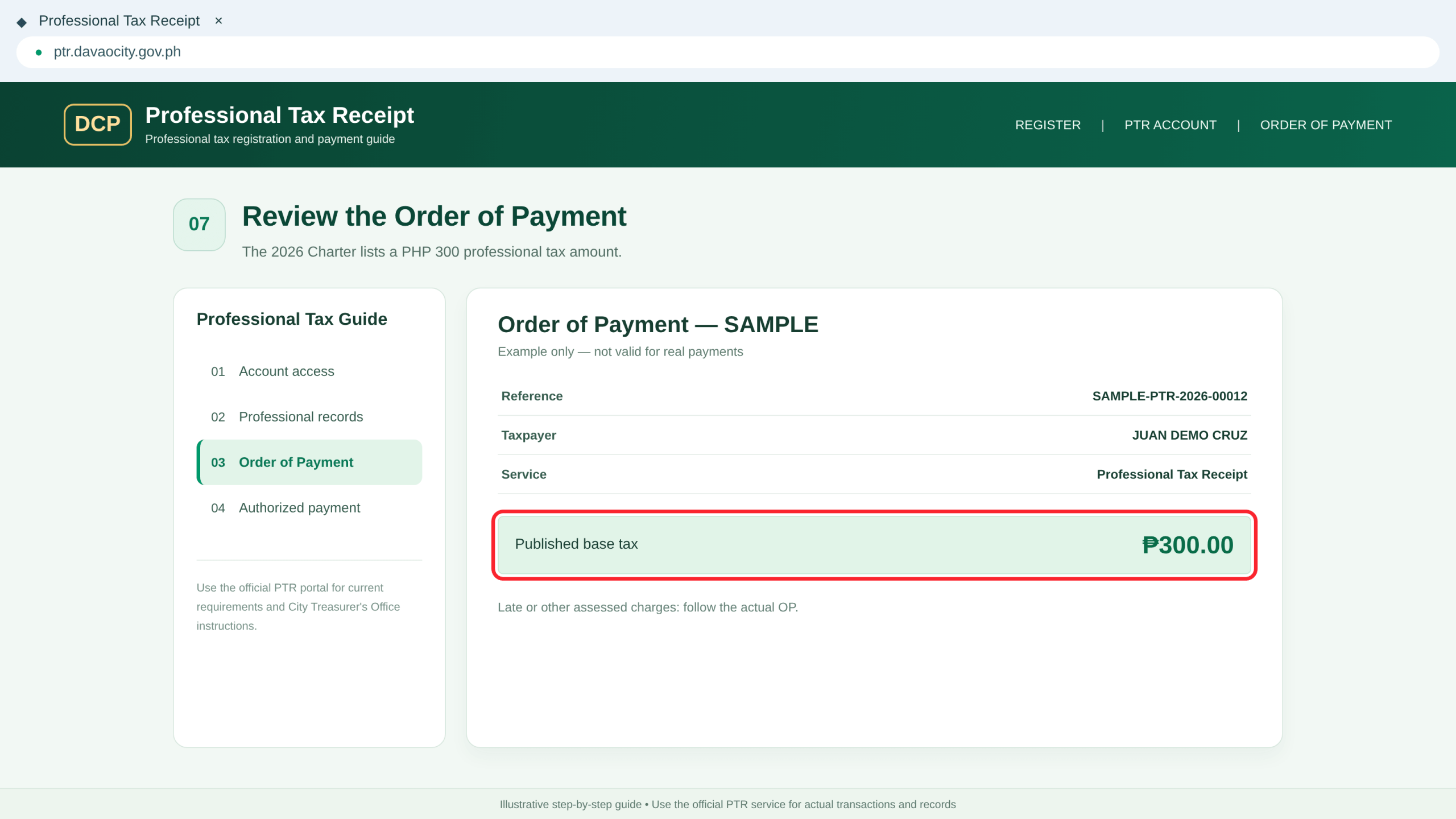Click the header subtitle about payment guide
The width and height of the screenshot is (1456, 819).
pos(270,139)
